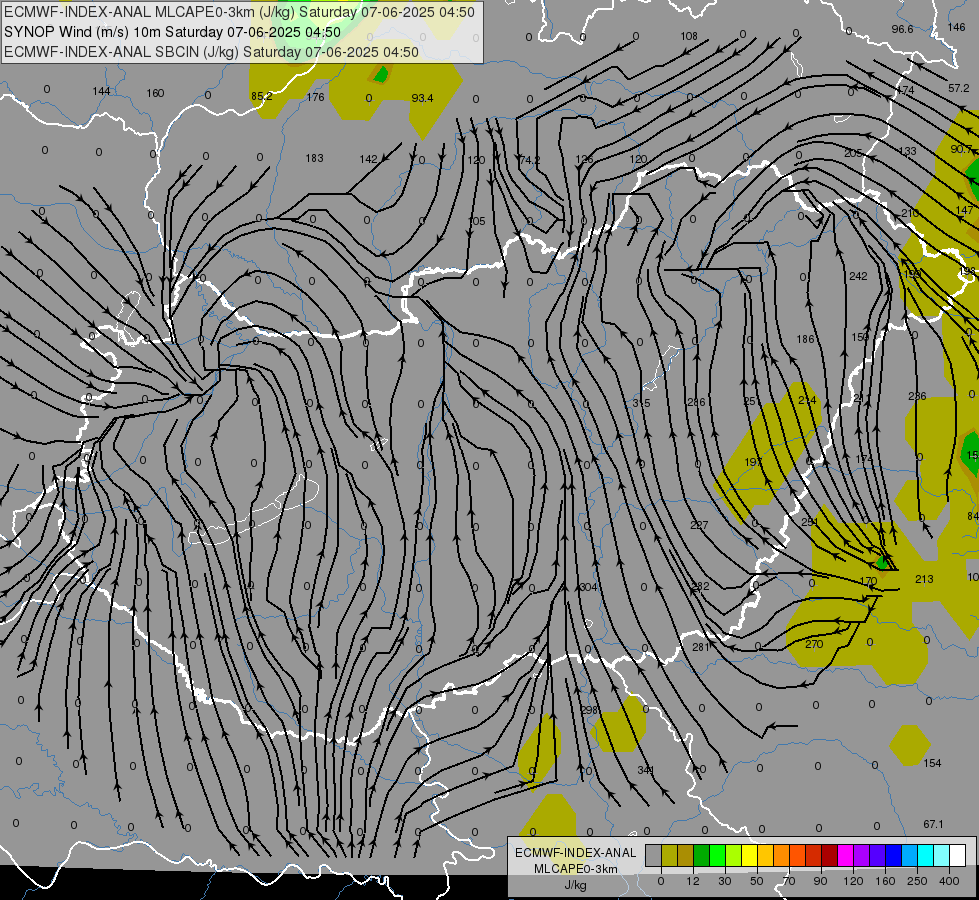Click the map value 142
This screenshot has height=900, width=979.
click(368, 159)
